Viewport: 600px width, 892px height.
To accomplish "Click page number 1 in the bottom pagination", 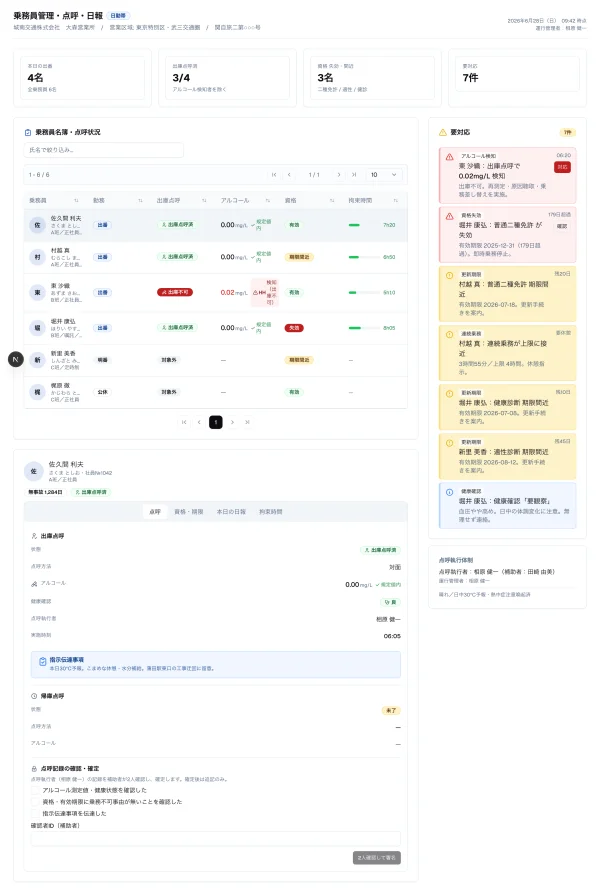I will (216, 422).
